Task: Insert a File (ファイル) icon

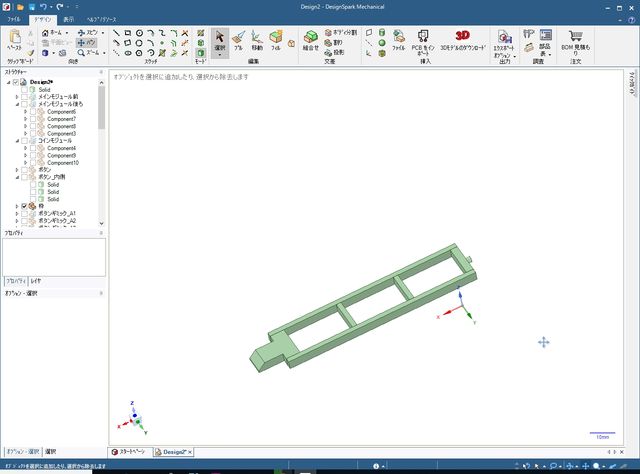Action: pyautogui.click(x=398, y=40)
